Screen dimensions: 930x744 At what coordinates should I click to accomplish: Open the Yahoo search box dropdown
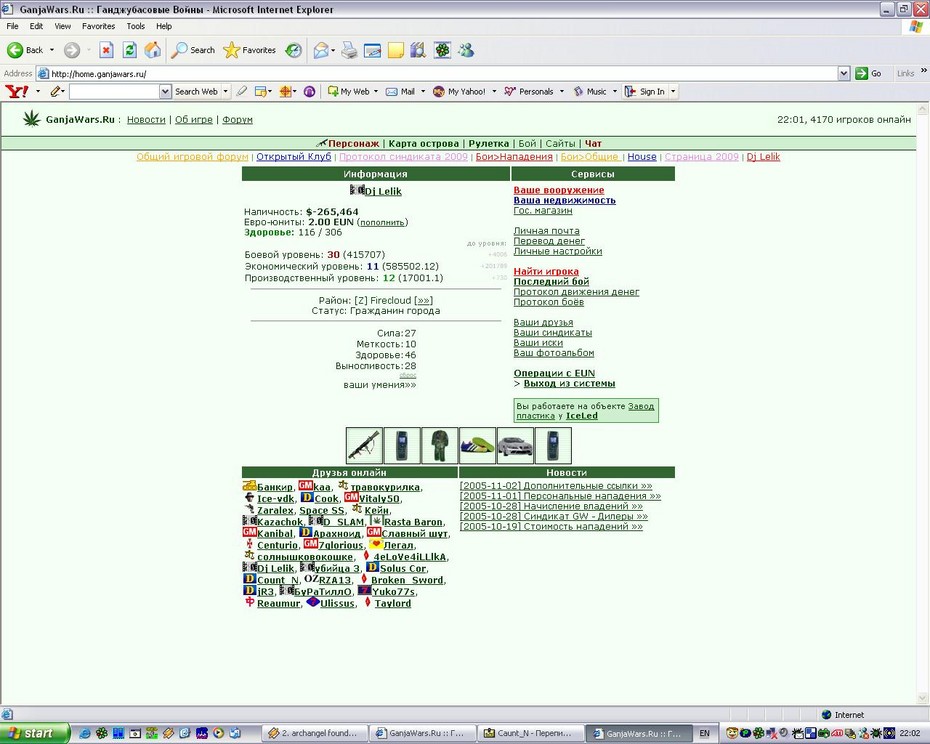165,91
